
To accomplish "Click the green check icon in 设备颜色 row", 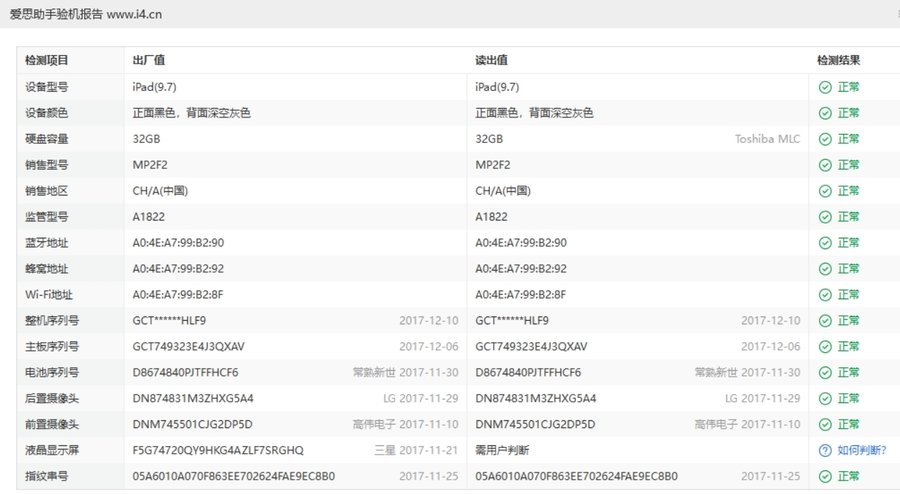I will [x=825, y=113].
